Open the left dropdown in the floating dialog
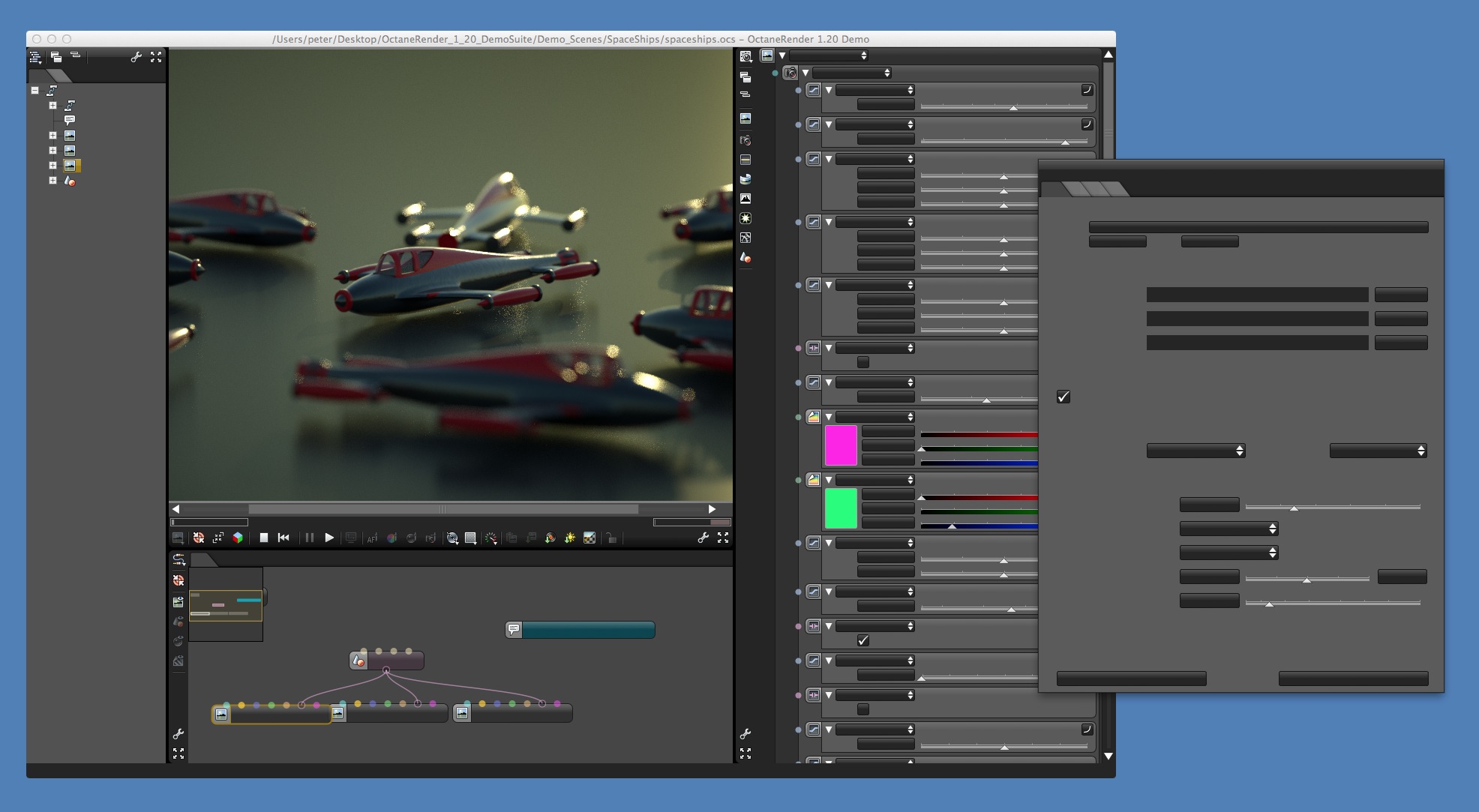 click(1195, 451)
